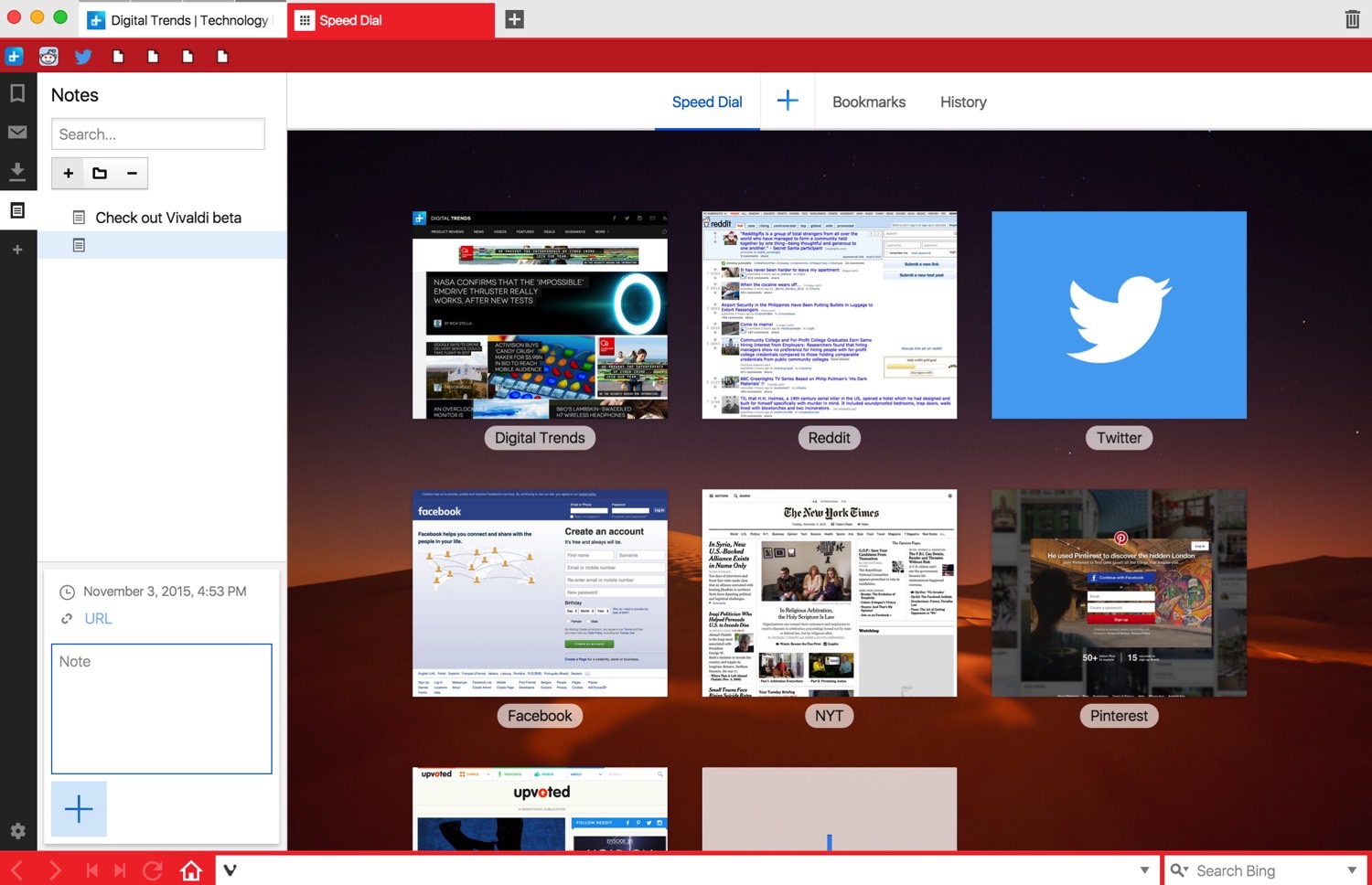Open the Digital Trends speed dial thumbnail
Image resolution: width=1372 pixels, height=885 pixels.
tap(540, 315)
